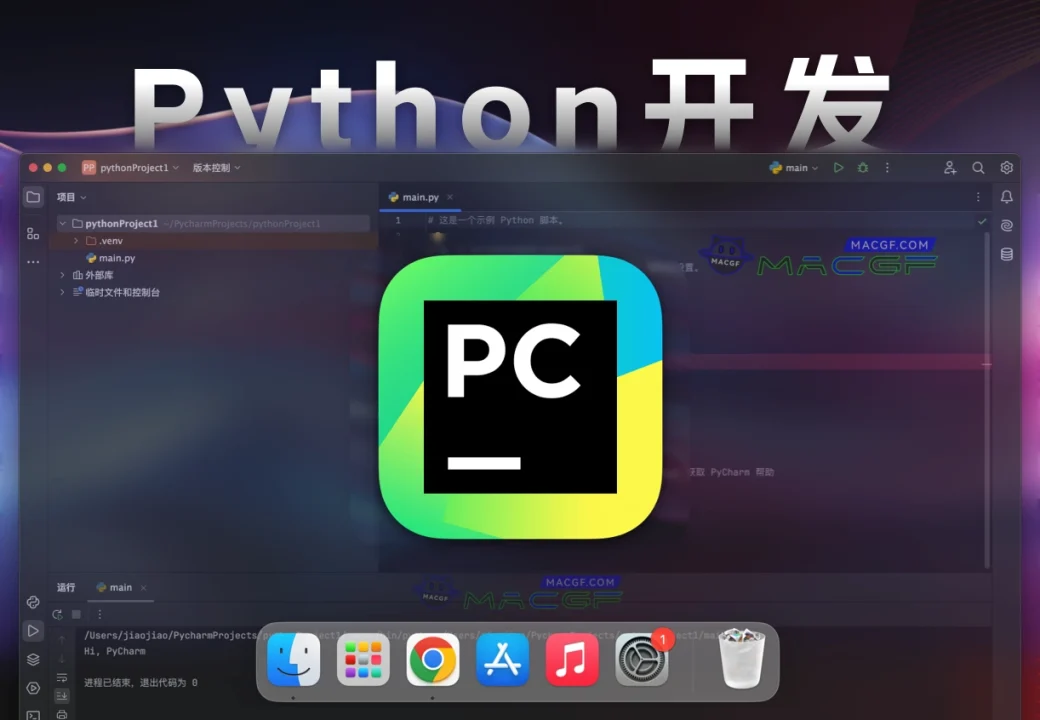This screenshot has height=720, width=1040.
Task: Run main.py with the green play button
Action: pos(839,167)
